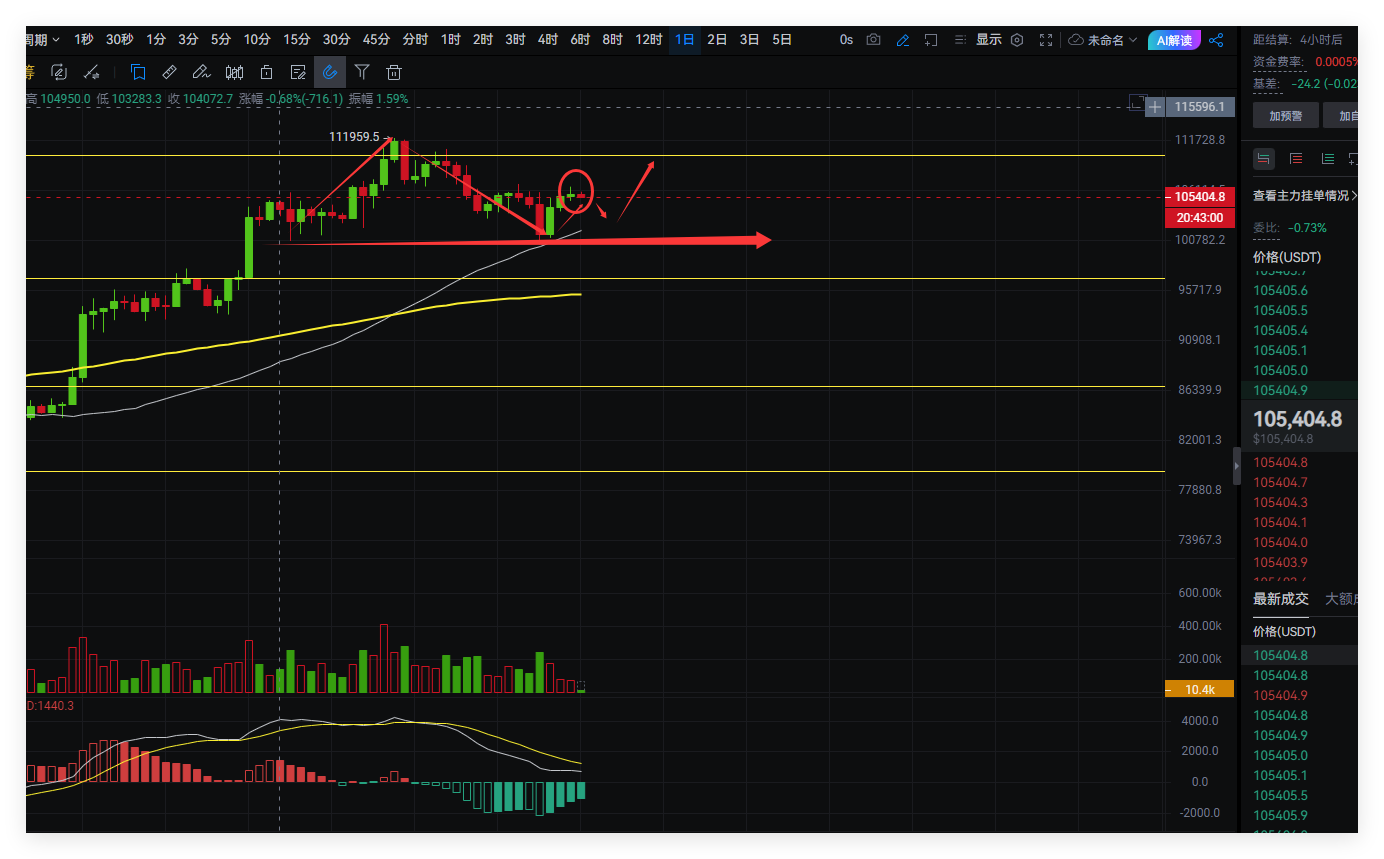This screenshot has width=1384, height=859.
Task: Expand 查看主力挂单情况 details
Action: pyautogui.click(x=1305, y=196)
